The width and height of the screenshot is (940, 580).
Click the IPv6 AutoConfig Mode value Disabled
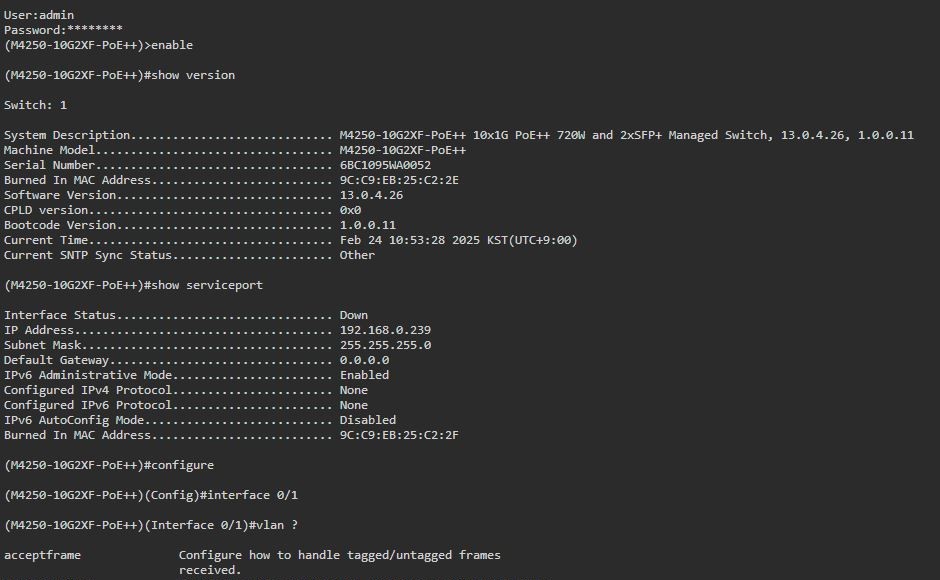[367, 420]
